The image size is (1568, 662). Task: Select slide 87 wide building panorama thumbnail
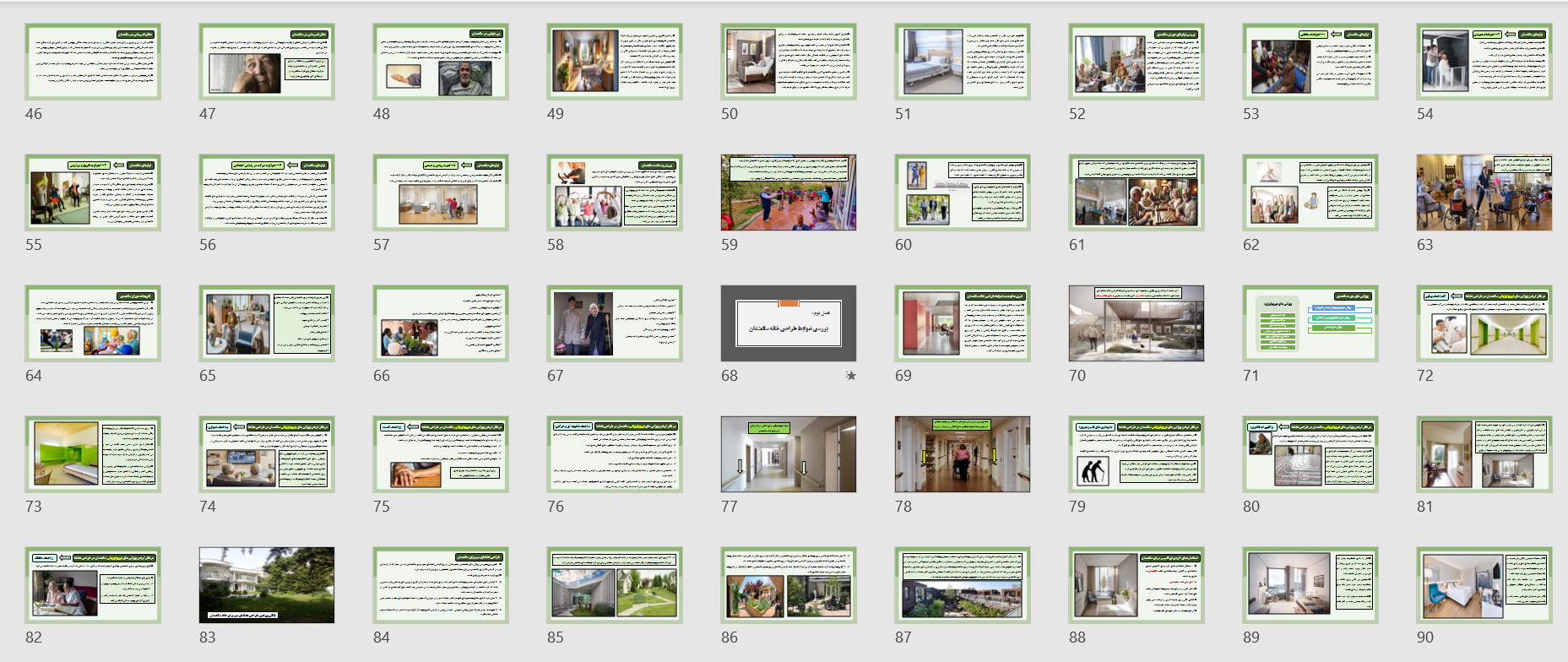(x=962, y=585)
